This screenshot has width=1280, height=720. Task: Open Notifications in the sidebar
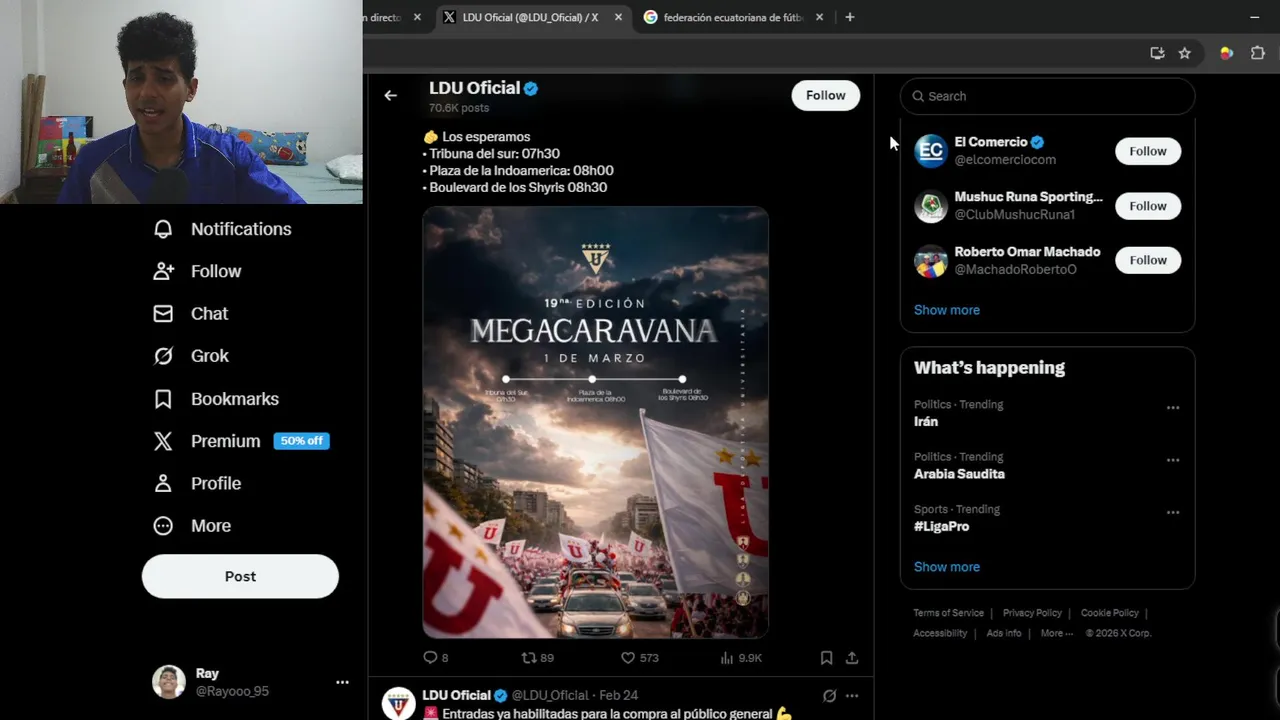pyautogui.click(x=222, y=229)
